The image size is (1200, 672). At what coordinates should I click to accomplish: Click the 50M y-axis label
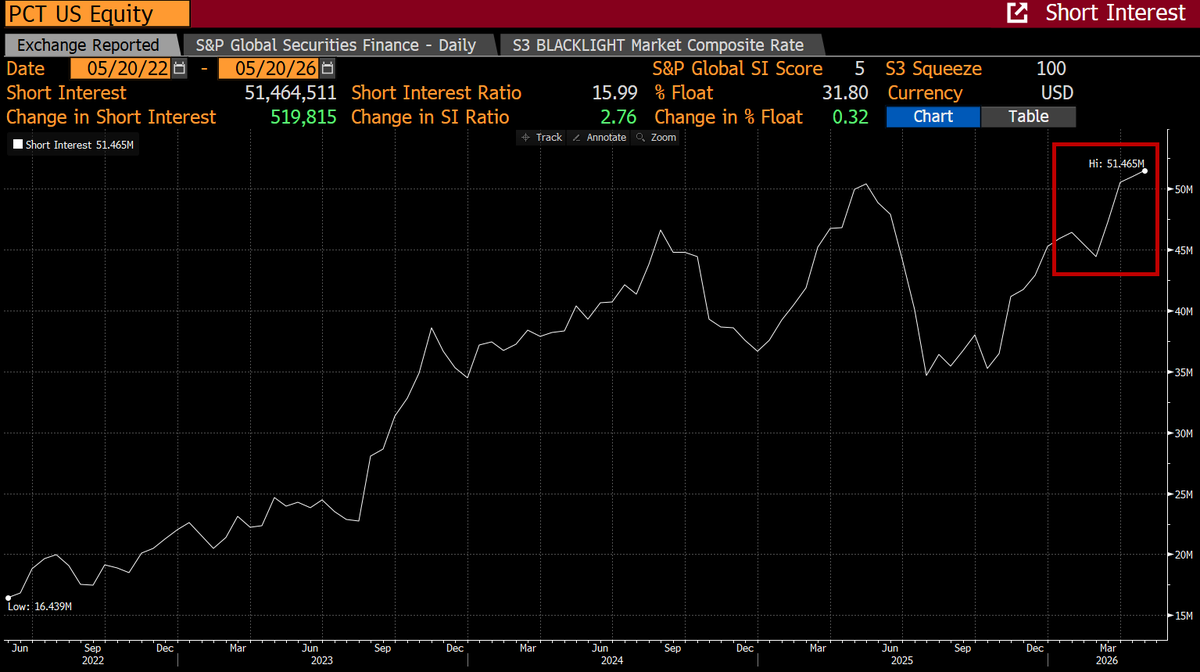click(x=1185, y=189)
